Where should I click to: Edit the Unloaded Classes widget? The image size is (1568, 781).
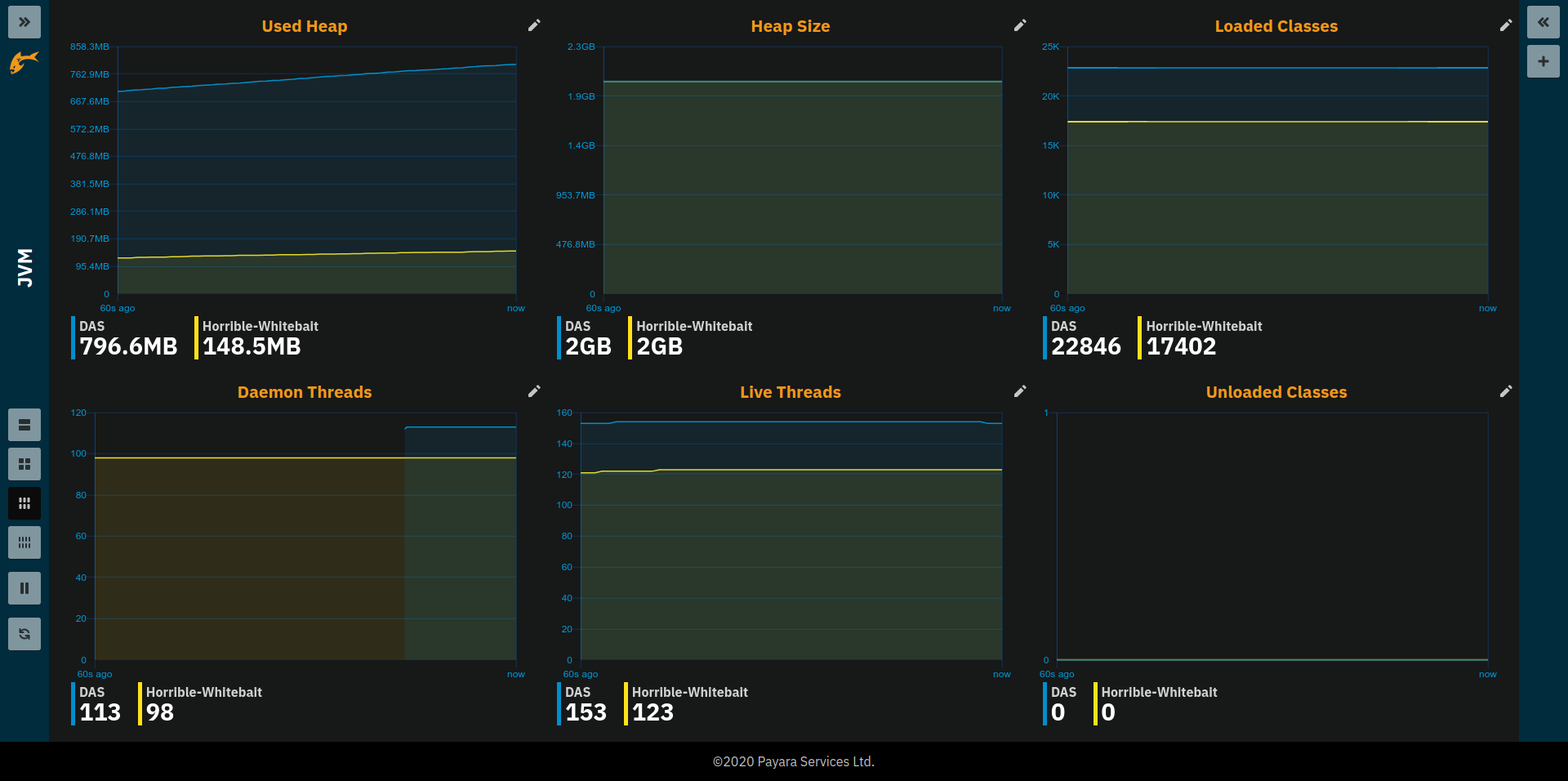[x=1506, y=391]
